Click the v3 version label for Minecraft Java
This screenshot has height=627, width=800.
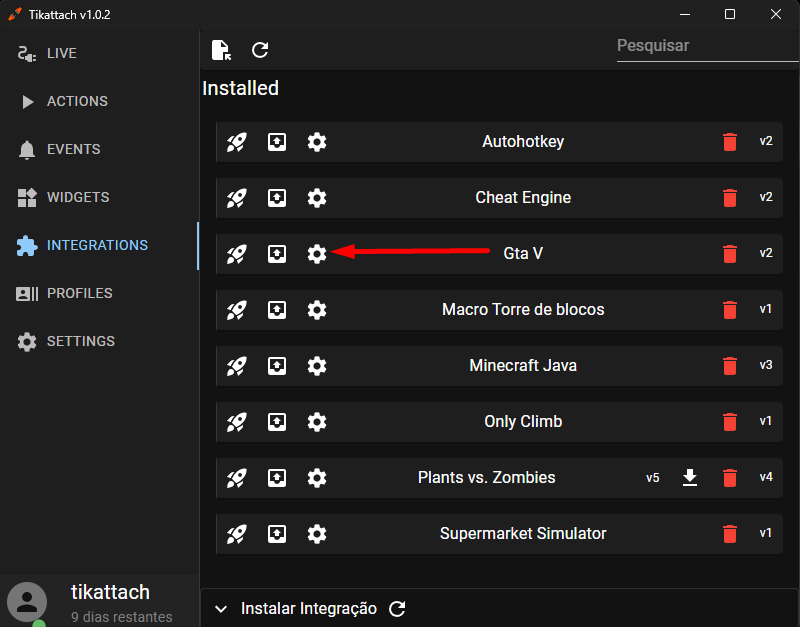tap(766, 365)
